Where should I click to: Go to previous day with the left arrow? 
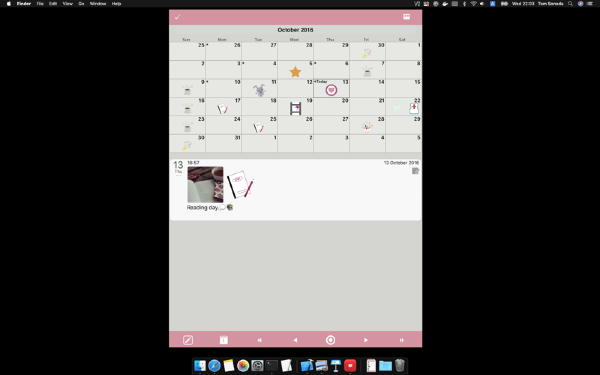tap(295, 340)
